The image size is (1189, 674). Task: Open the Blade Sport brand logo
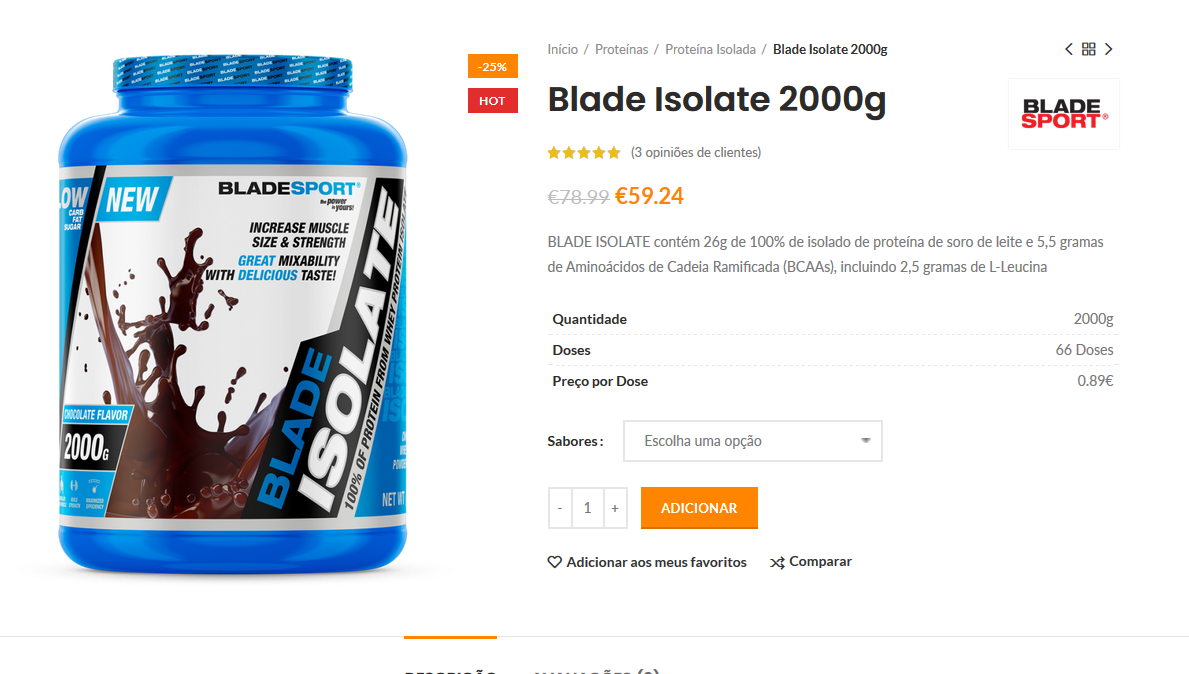coord(1064,114)
